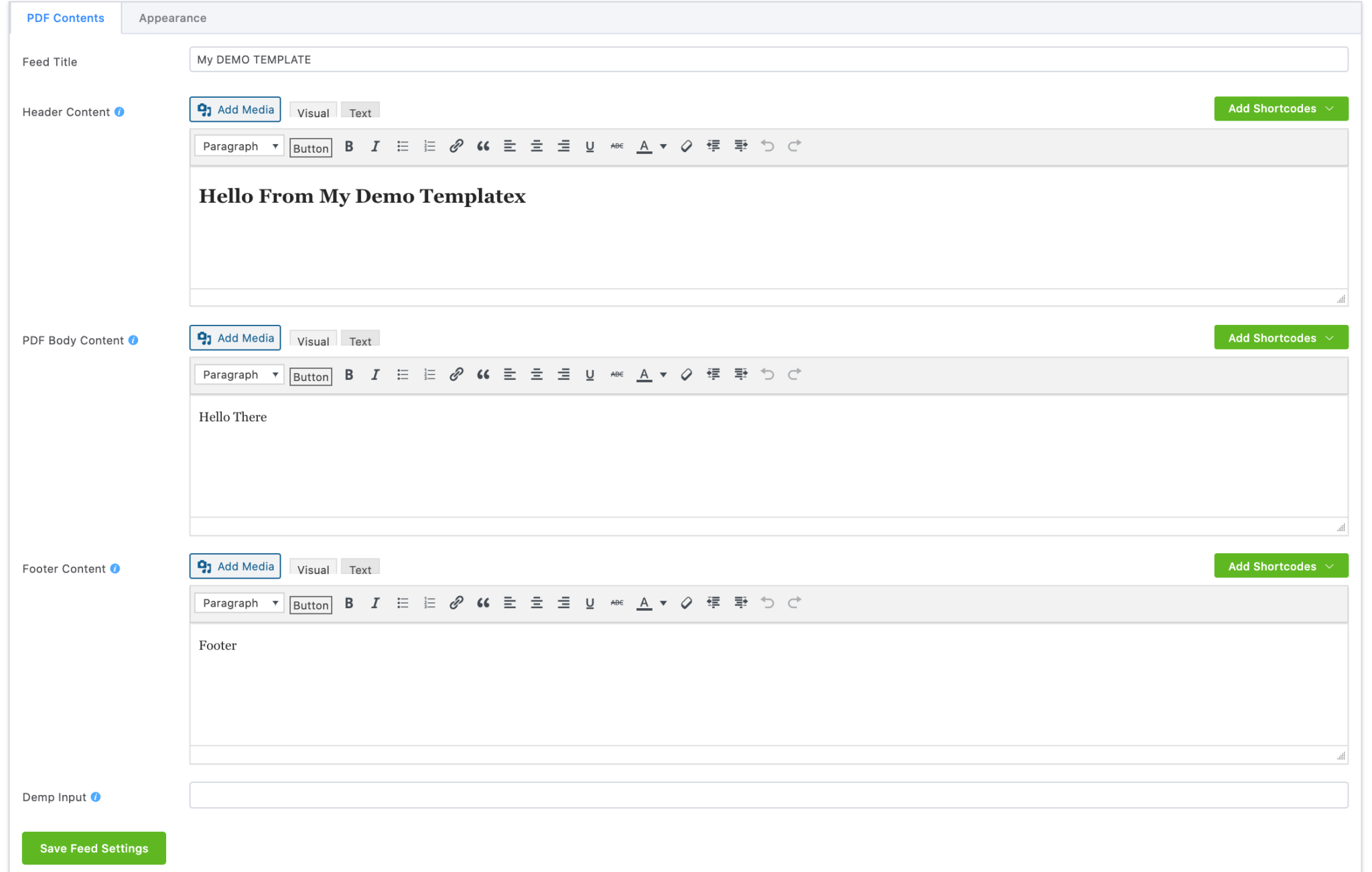Open the Paragraph style dropdown in Header Content
Image resolution: width=1372 pixels, height=872 pixels.
238,146
